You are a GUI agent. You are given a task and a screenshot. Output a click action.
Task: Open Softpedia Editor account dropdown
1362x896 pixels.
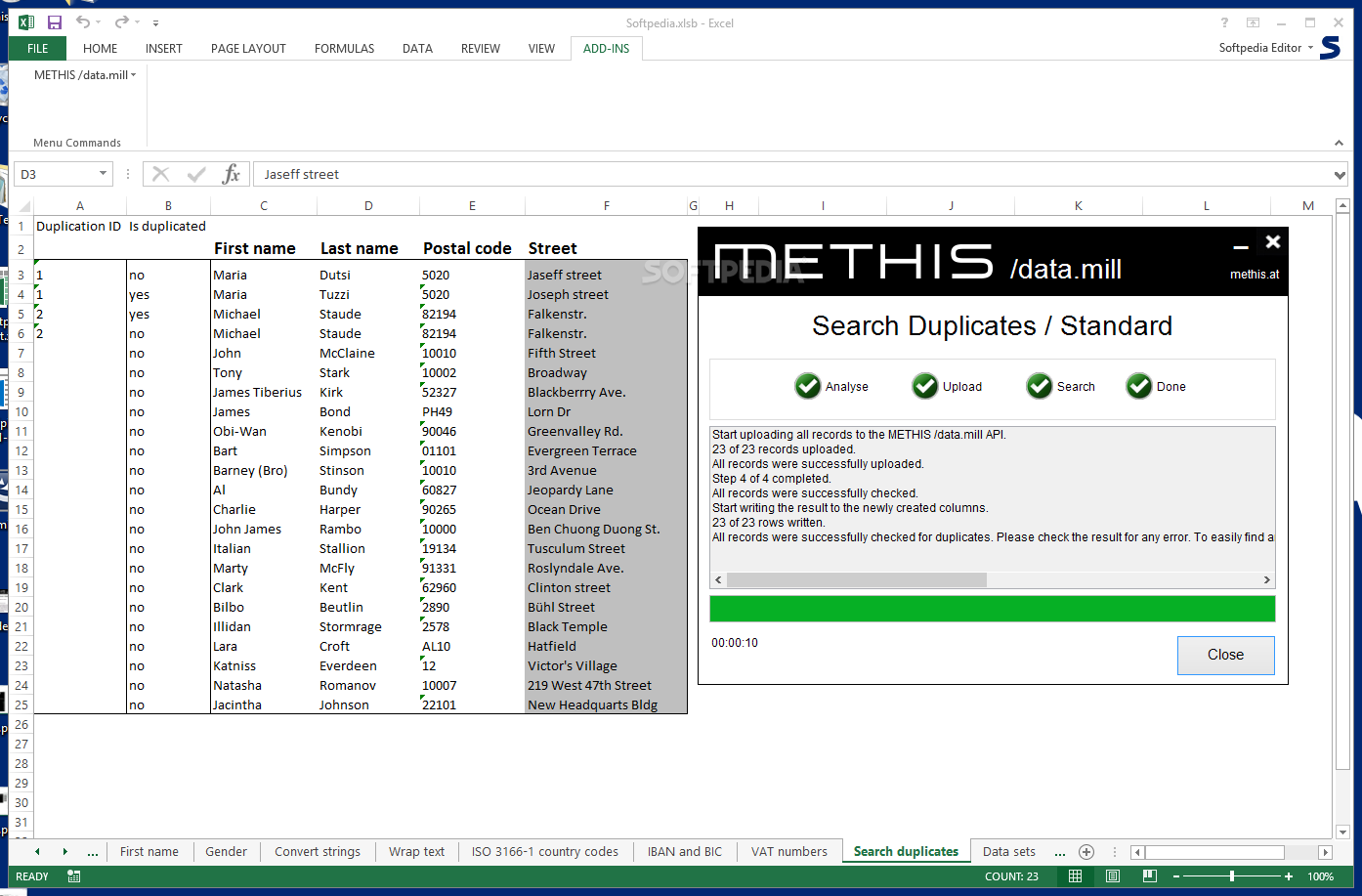1266,48
